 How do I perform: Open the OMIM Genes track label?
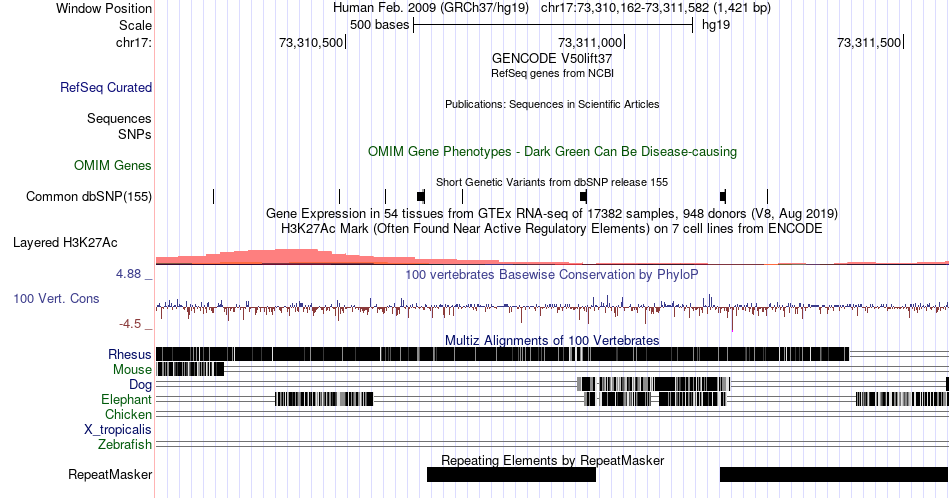coord(113,165)
